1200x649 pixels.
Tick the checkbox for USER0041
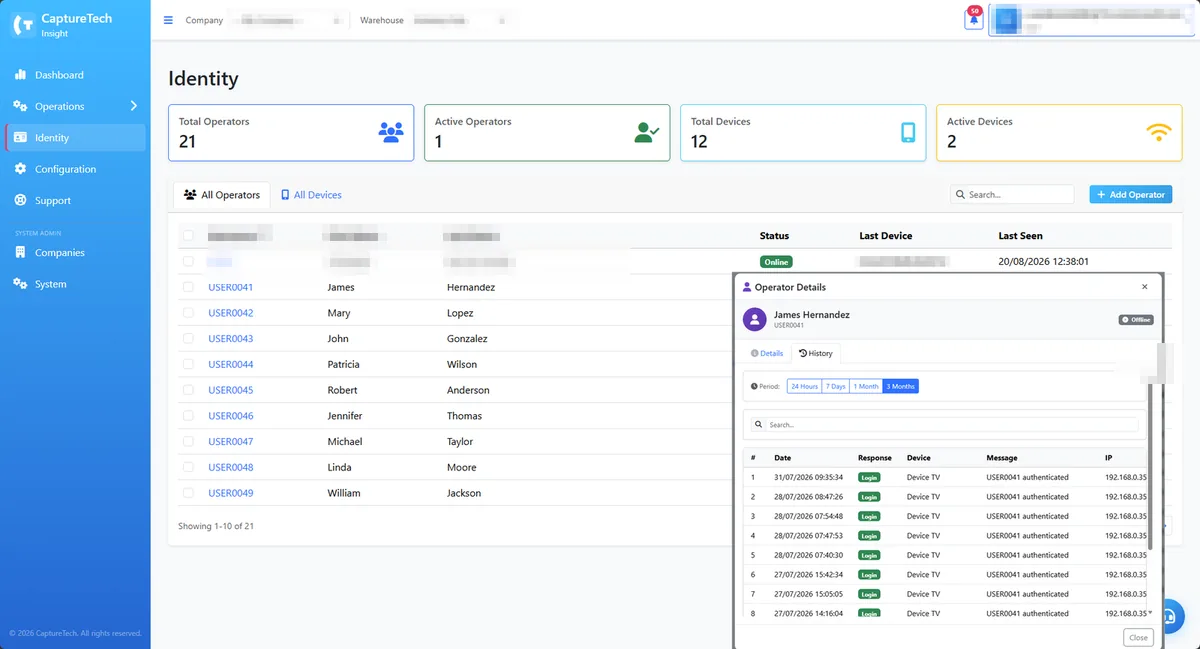(188, 287)
